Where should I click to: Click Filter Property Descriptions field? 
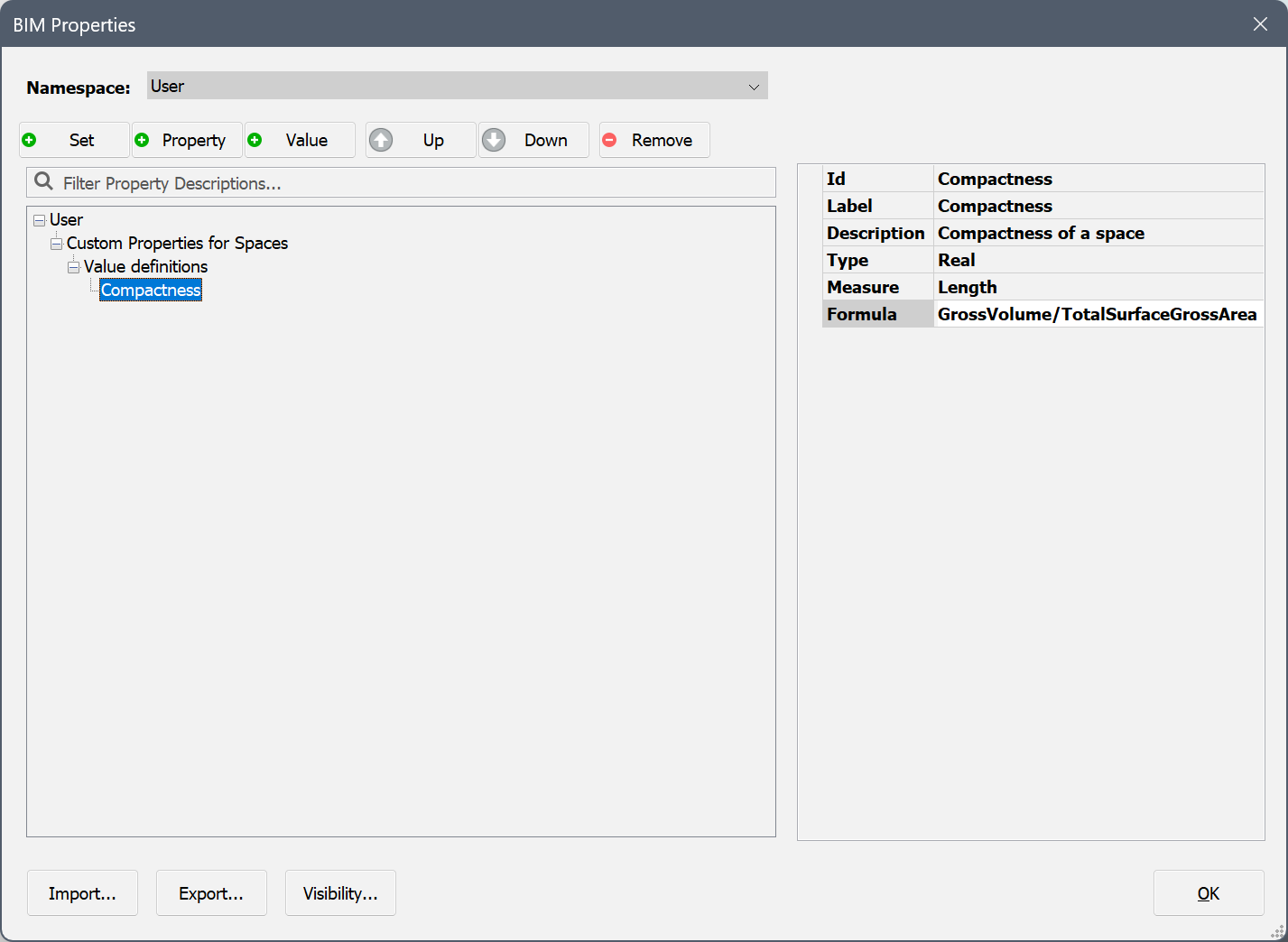[x=415, y=183]
